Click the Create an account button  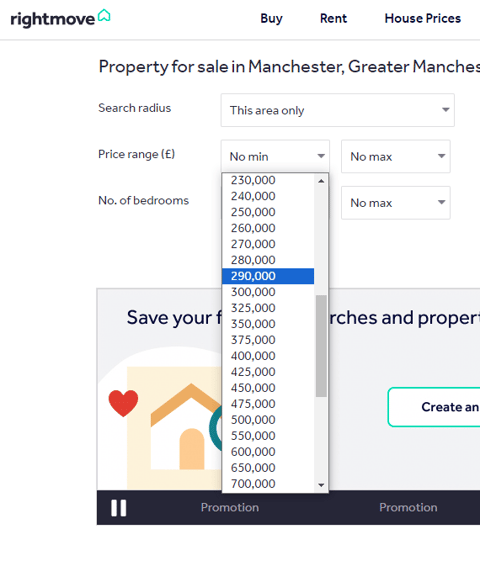click(x=434, y=407)
